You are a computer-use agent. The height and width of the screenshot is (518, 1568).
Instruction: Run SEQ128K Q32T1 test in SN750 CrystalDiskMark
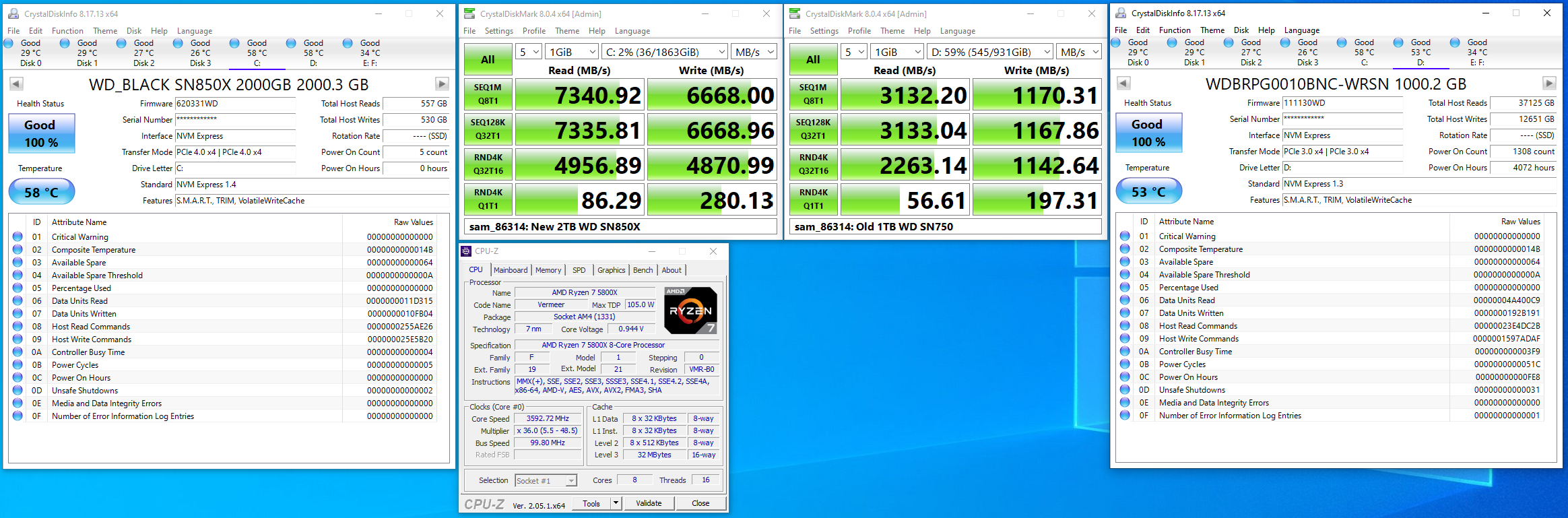point(813,129)
